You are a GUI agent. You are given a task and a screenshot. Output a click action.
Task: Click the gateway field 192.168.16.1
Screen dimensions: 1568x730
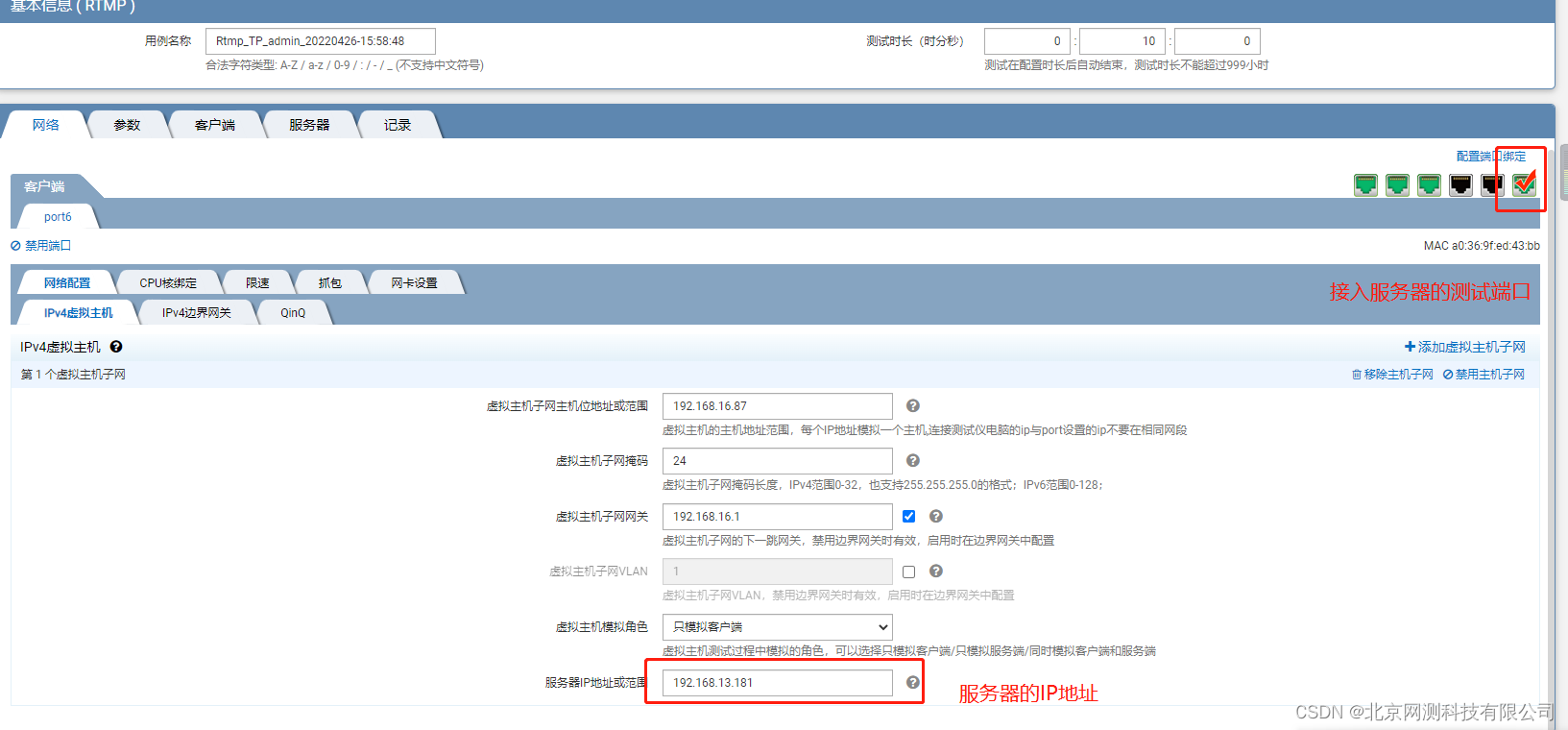pyautogui.click(x=778, y=517)
